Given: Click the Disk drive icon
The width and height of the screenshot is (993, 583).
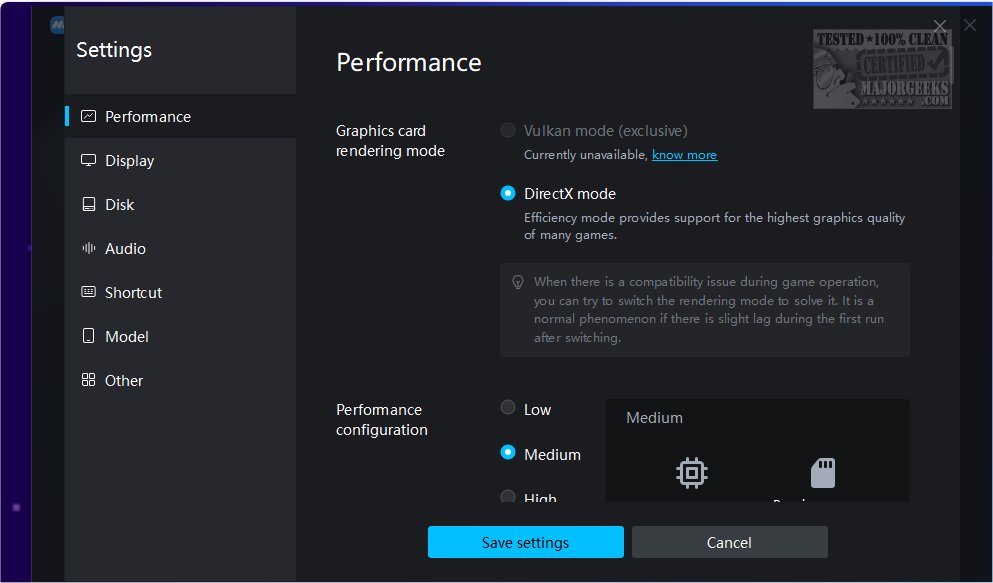Looking at the screenshot, I should [88, 204].
